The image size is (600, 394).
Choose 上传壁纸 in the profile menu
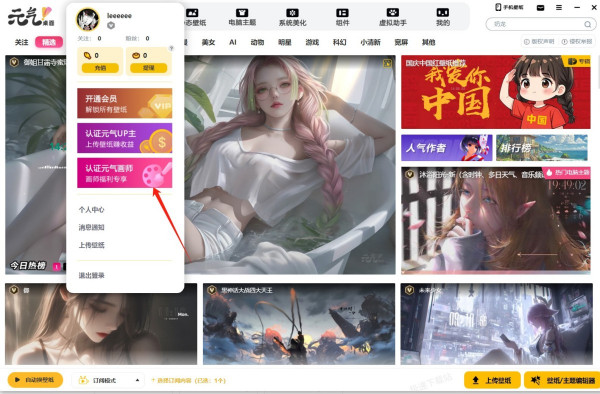pyautogui.click(x=91, y=245)
